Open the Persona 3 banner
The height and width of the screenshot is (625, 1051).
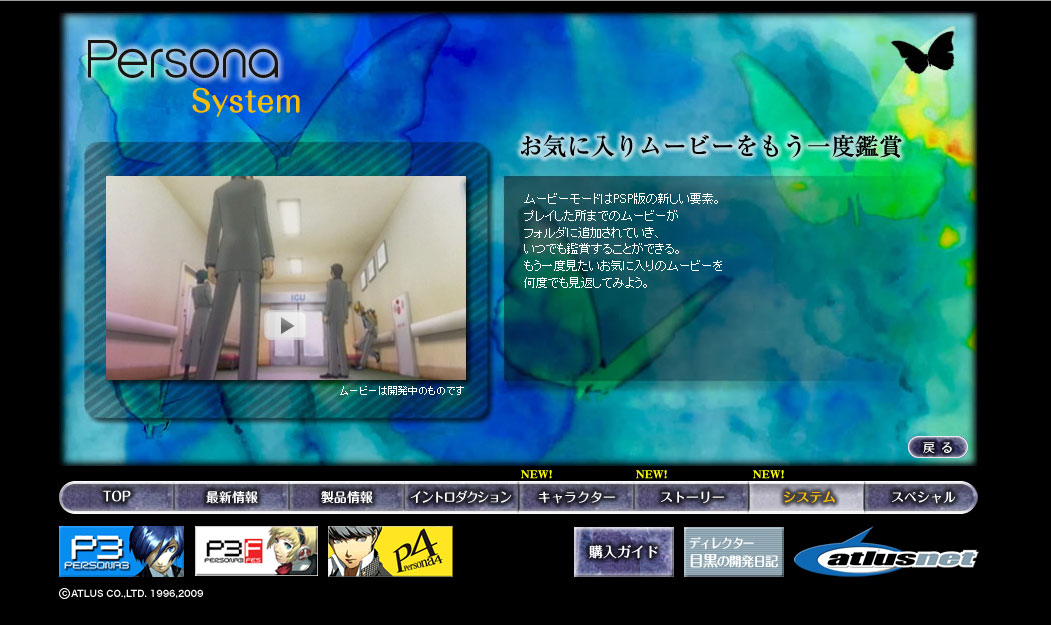[x=121, y=551]
